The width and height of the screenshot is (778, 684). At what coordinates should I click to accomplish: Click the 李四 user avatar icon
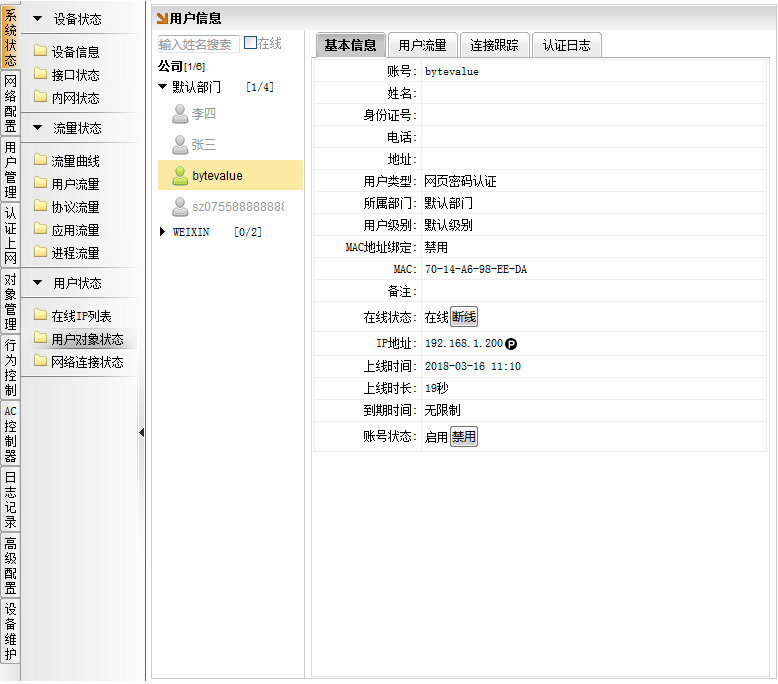coord(180,114)
